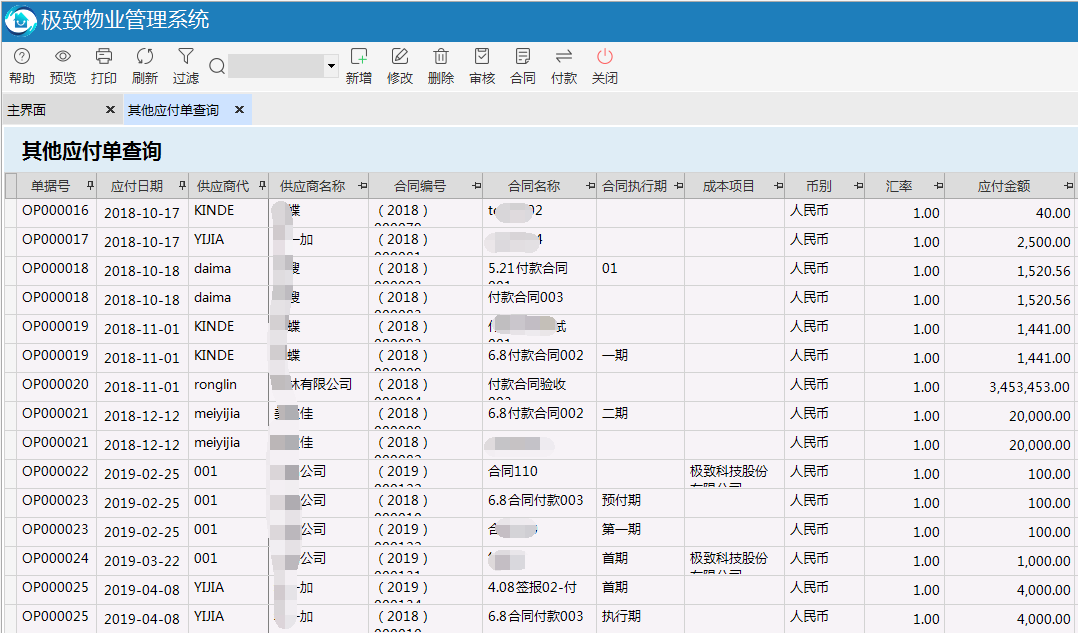Click the Print (打印) icon

[104, 56]
